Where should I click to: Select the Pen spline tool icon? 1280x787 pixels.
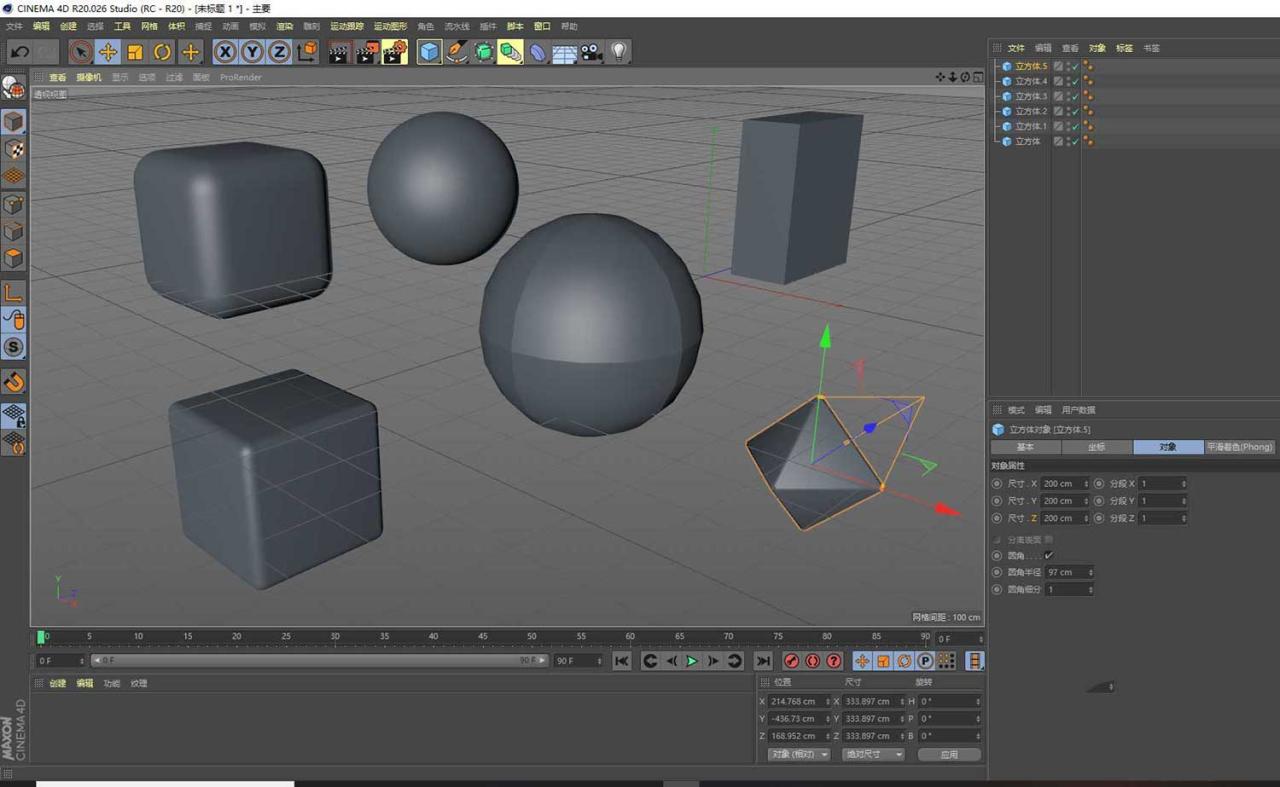(x=456, y=52)
